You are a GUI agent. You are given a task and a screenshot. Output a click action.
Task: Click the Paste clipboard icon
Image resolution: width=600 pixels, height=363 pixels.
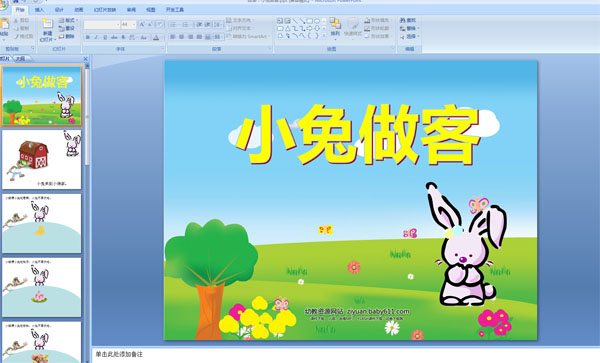[x=4, y=24]
